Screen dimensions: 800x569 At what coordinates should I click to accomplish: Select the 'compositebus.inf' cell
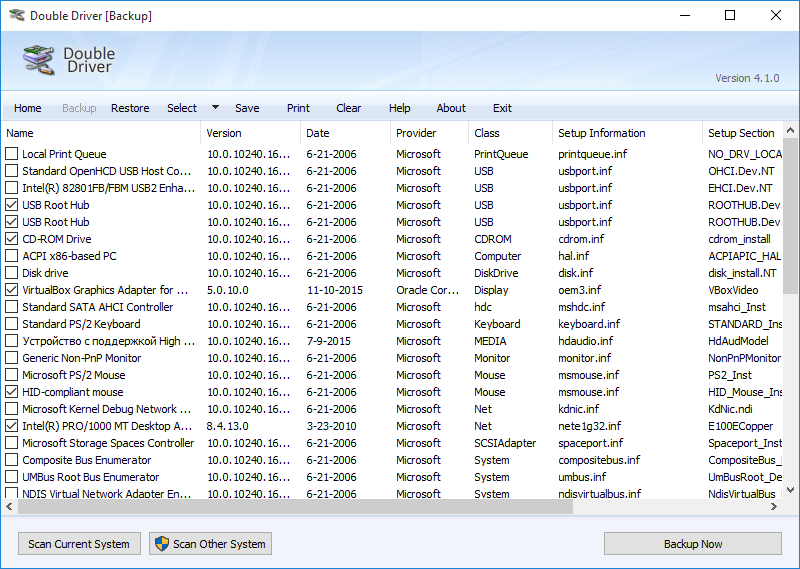click(x=599, y=460)
